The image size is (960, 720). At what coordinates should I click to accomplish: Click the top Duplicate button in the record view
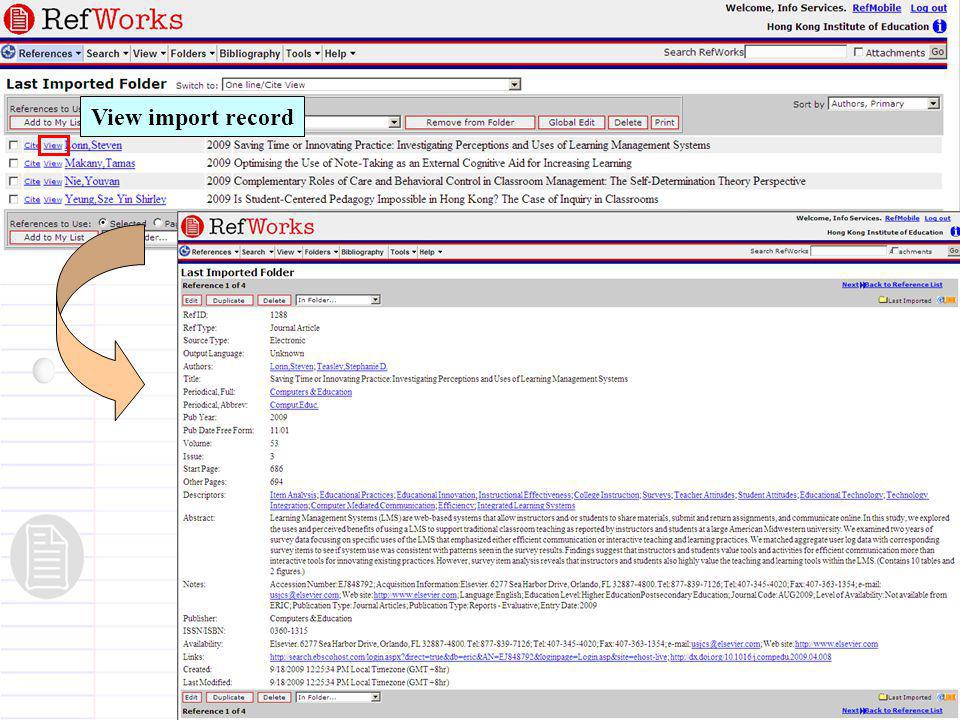point(229,301)
